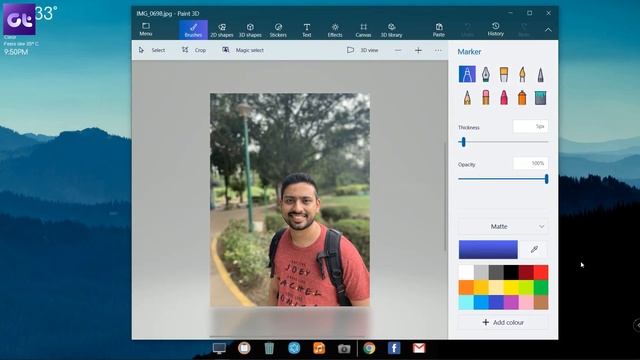Choose the green colour swatch
640x360 pixels.
tap(541, 287)
